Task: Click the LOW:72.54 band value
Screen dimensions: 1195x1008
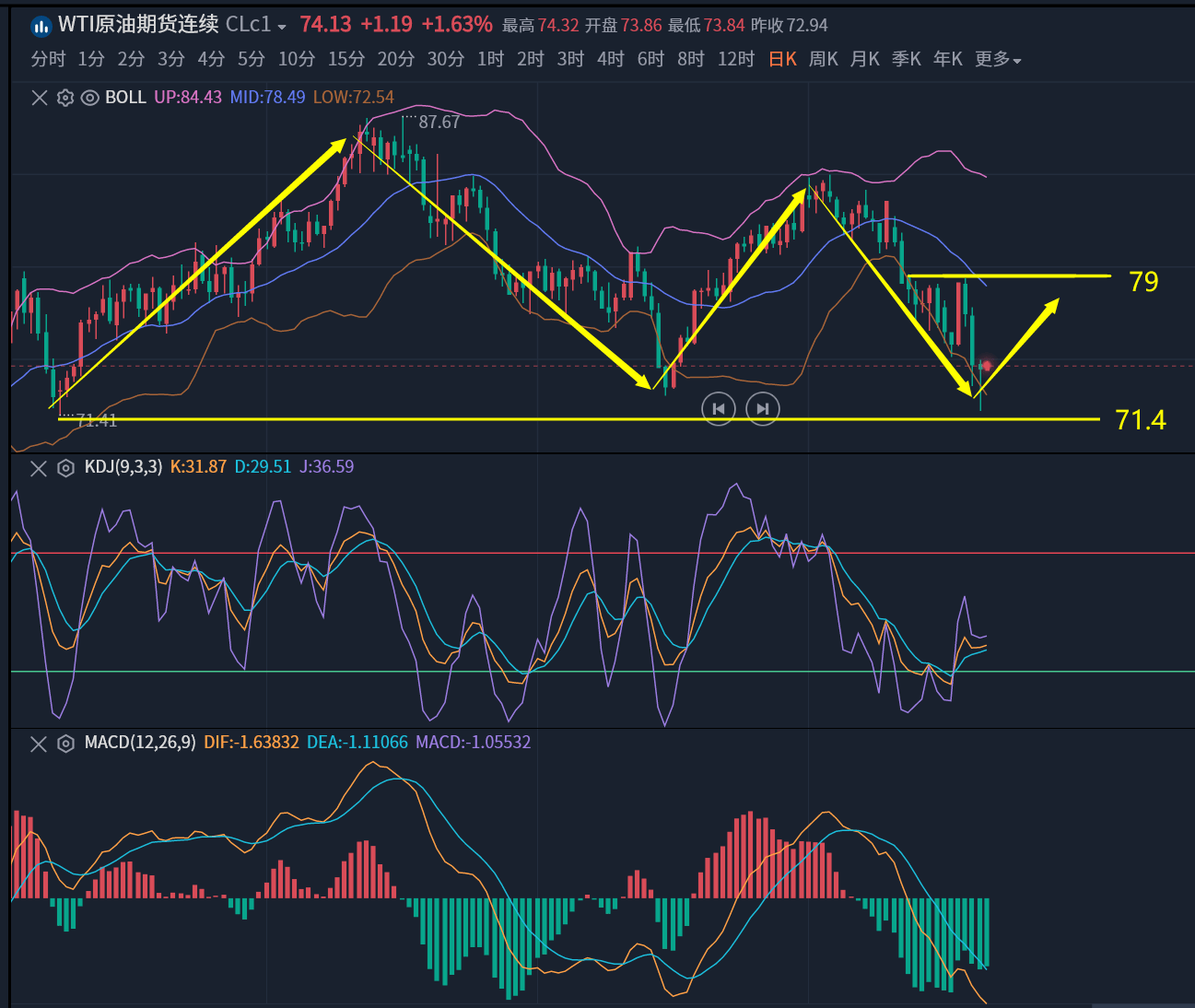Action: 354,98
